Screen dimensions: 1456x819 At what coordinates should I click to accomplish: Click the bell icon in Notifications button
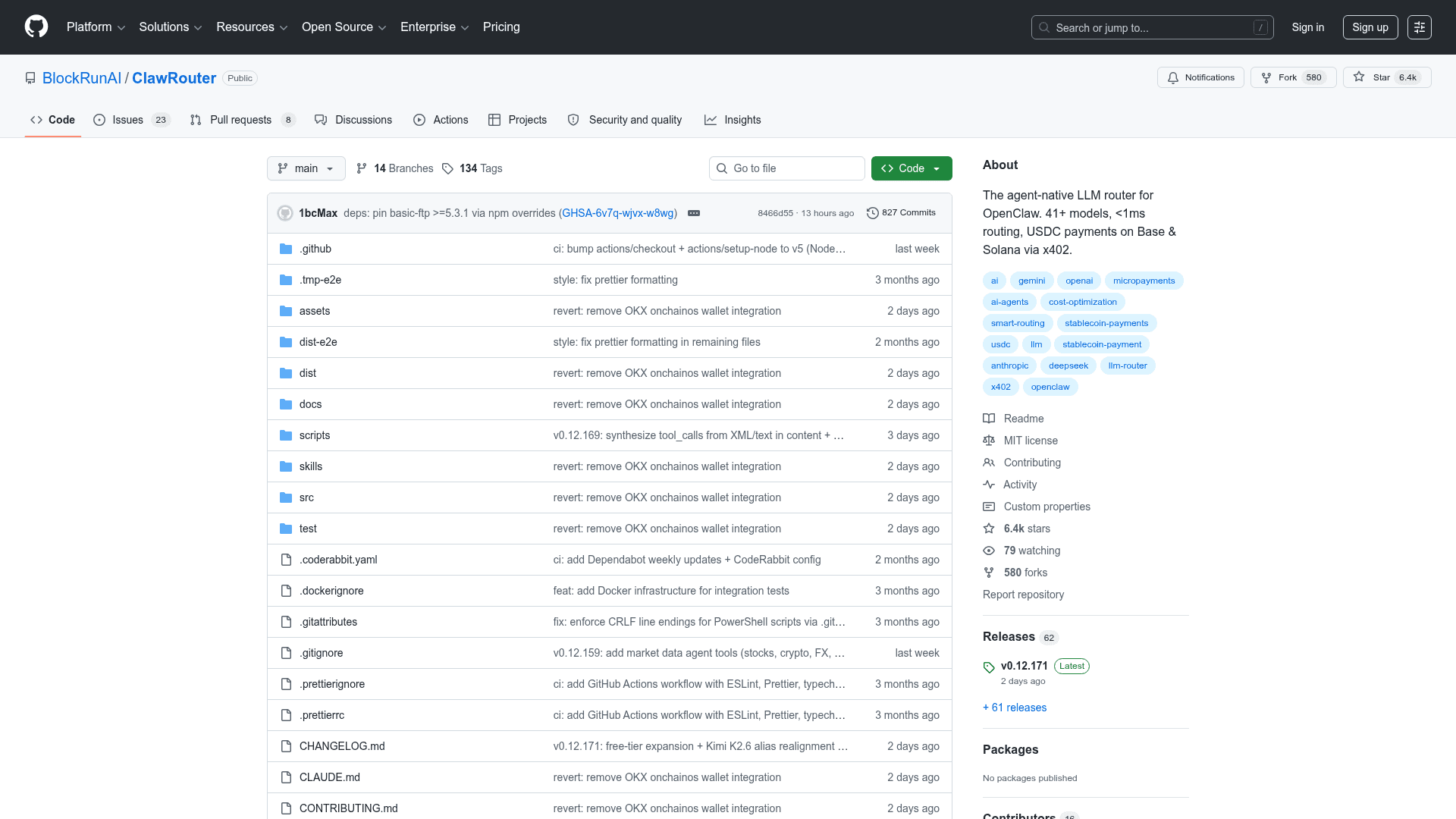click(x=1173, y=77)
